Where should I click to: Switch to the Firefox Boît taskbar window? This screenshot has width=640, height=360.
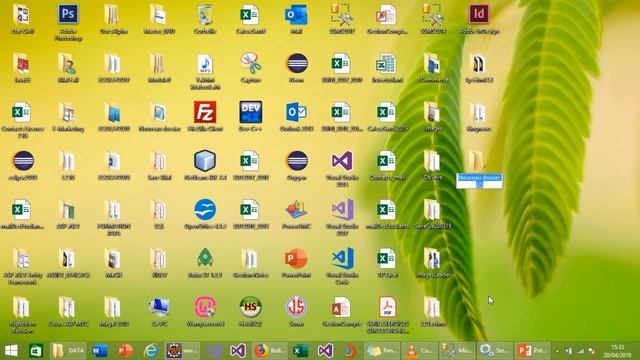point(269,351)
